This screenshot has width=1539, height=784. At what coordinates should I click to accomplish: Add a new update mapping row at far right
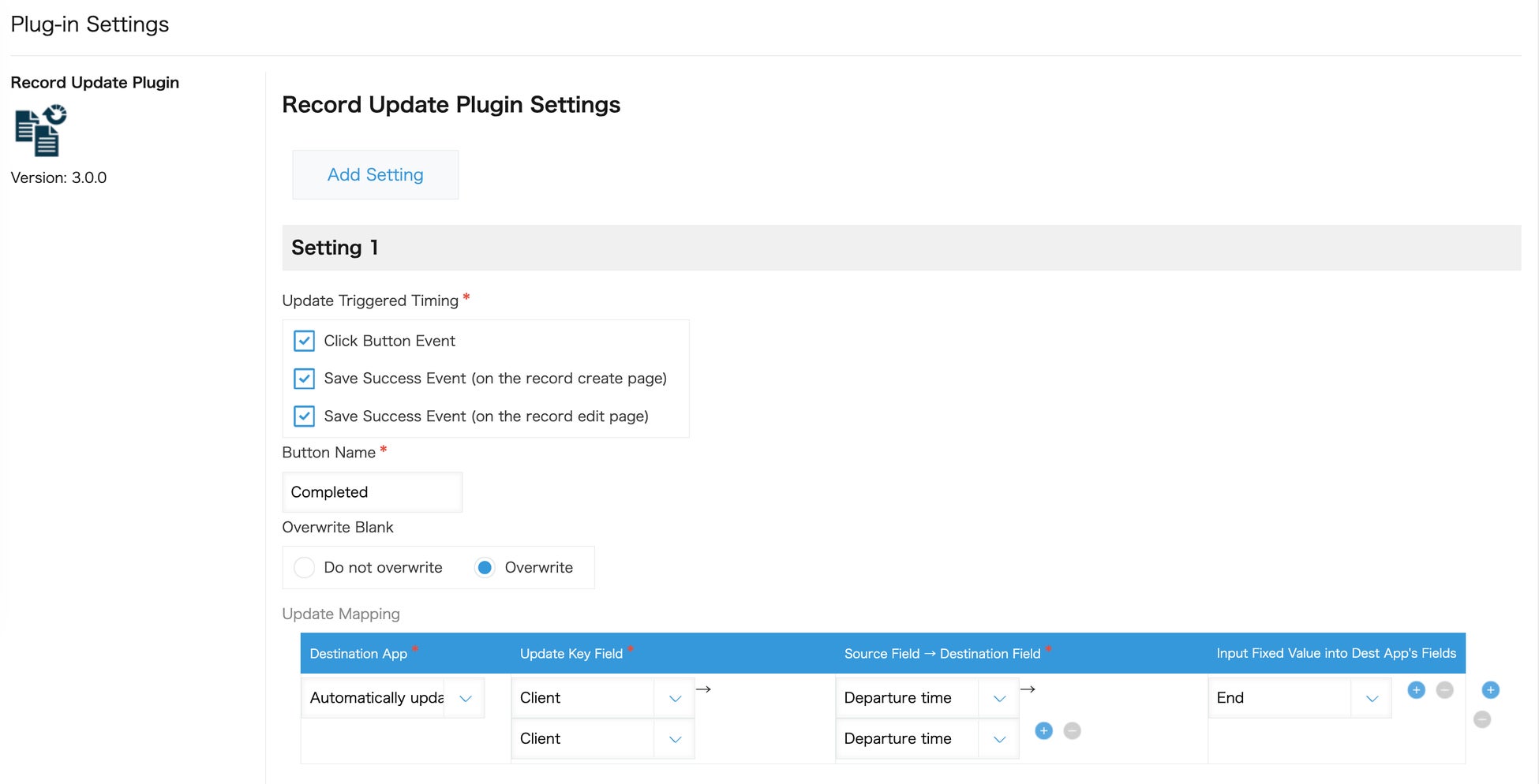tap(1490, 690)
